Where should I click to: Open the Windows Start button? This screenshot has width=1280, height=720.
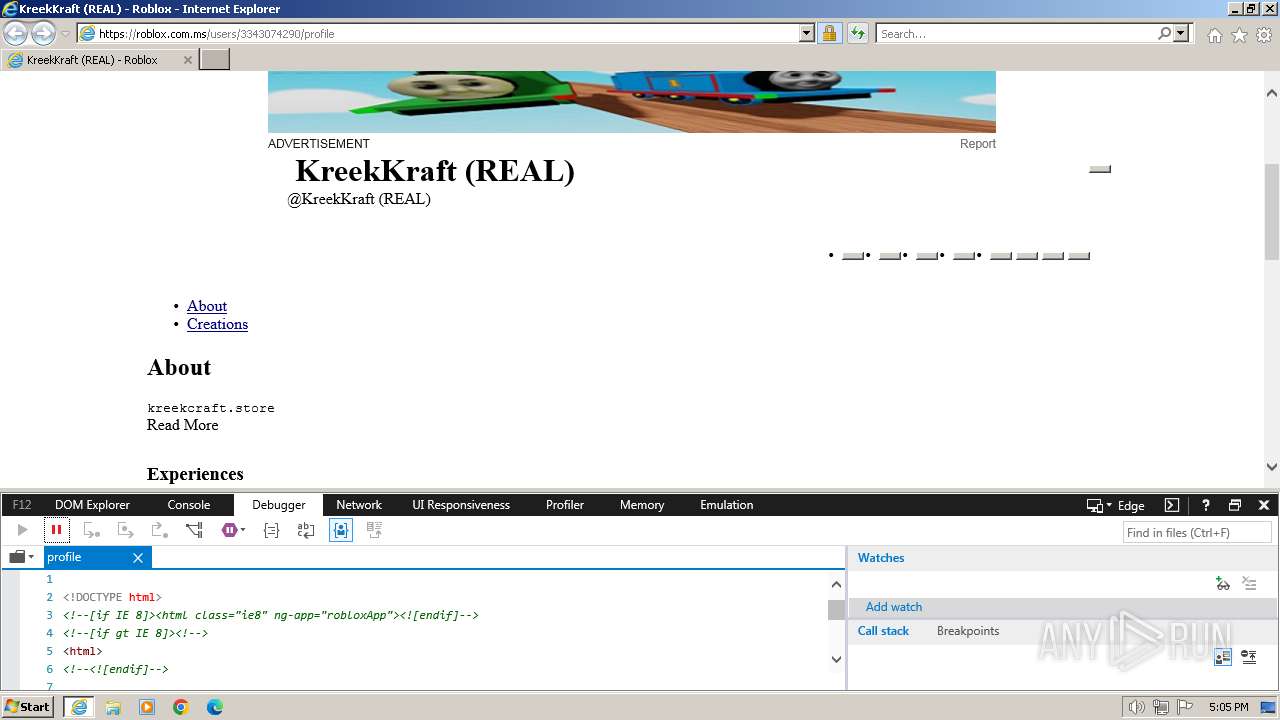pos(28,707)
